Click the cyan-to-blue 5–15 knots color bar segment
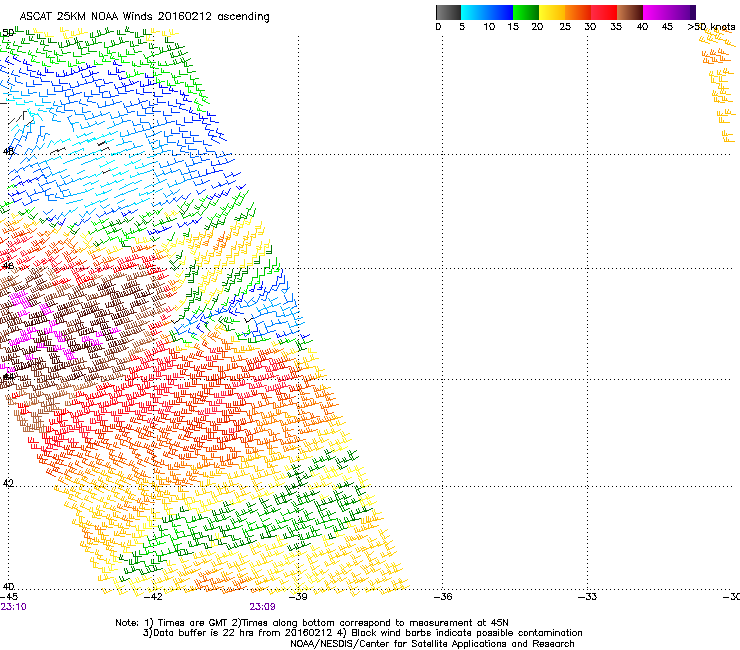740x650 pixels. pos(487,12)
